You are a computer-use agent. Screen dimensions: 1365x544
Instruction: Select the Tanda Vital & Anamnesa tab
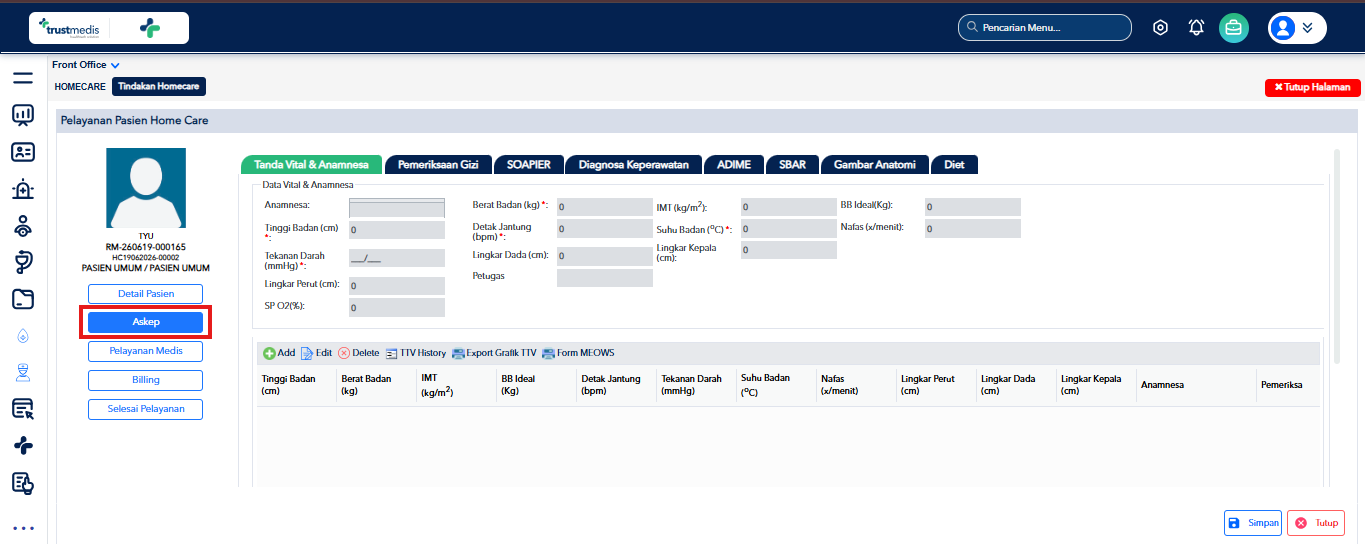pos(311,165)
